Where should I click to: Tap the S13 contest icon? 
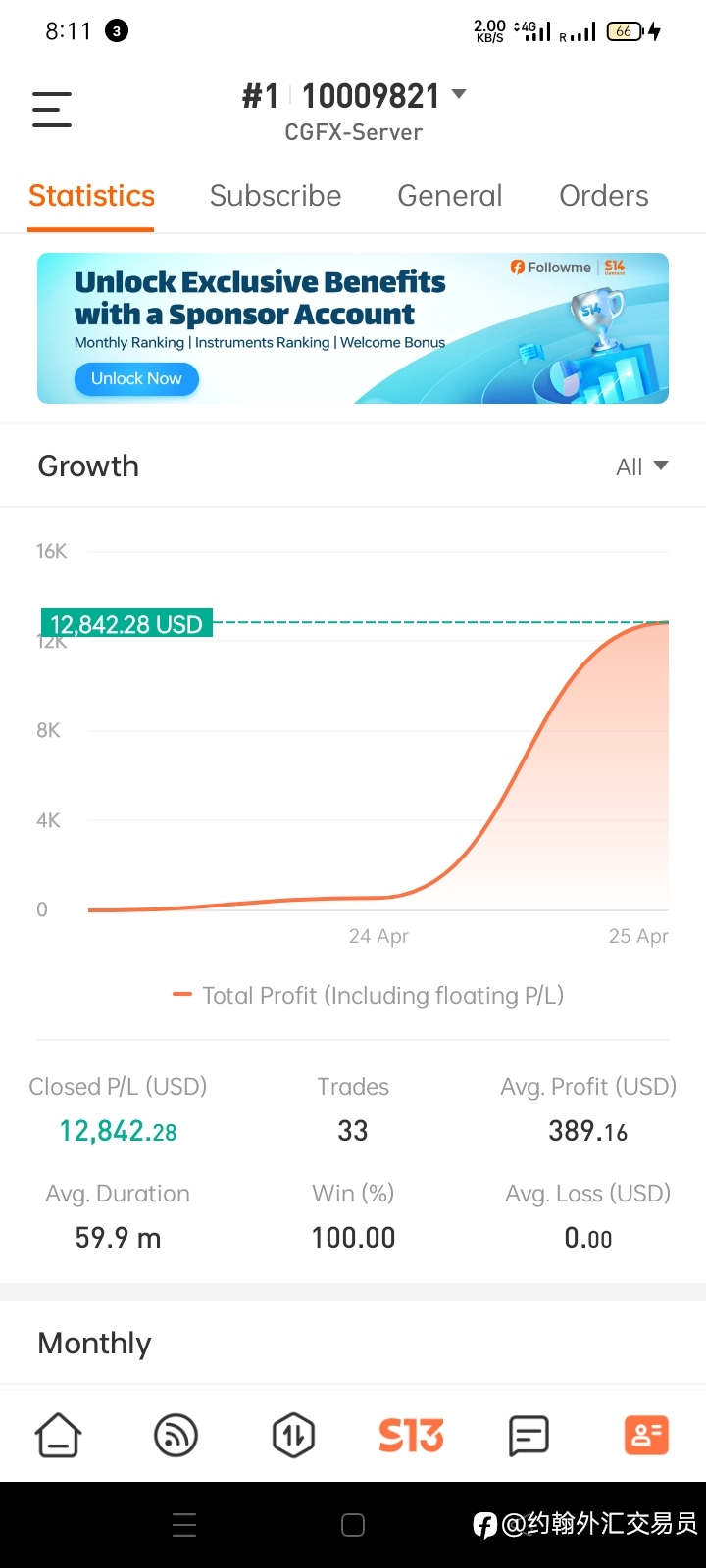[411, 1436]
